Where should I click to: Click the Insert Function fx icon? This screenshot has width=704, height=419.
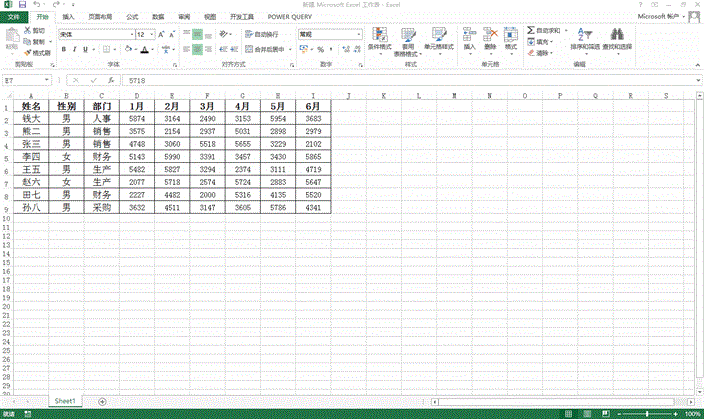point(110,79)
